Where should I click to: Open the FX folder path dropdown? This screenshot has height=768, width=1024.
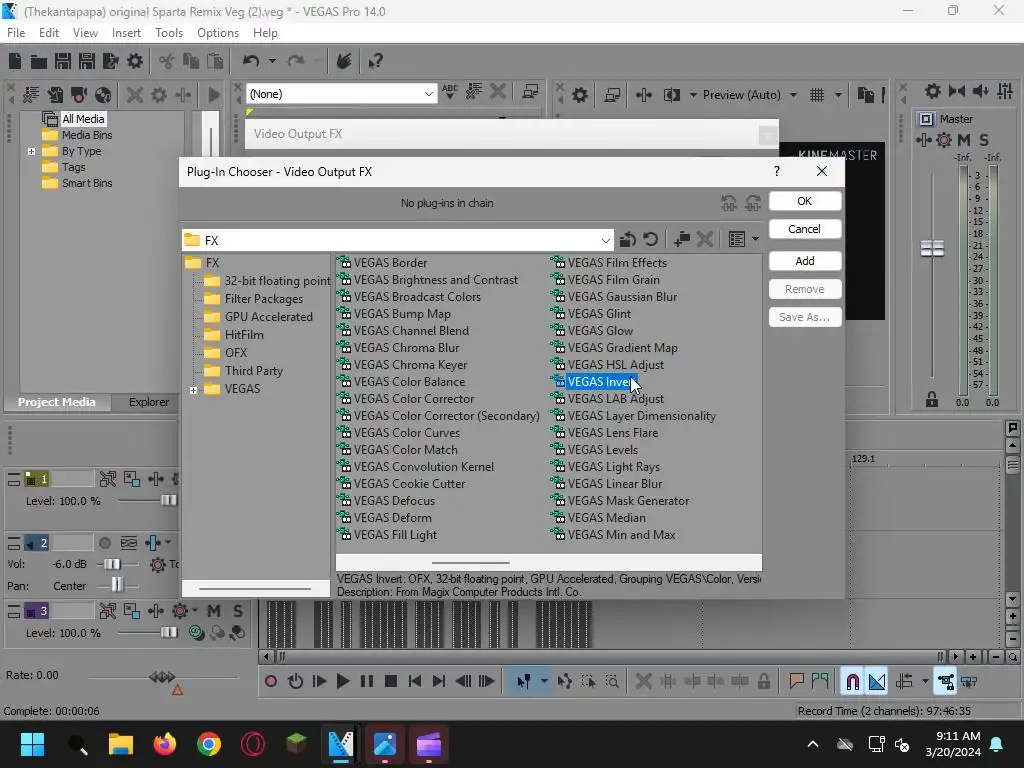pos(605,240)
